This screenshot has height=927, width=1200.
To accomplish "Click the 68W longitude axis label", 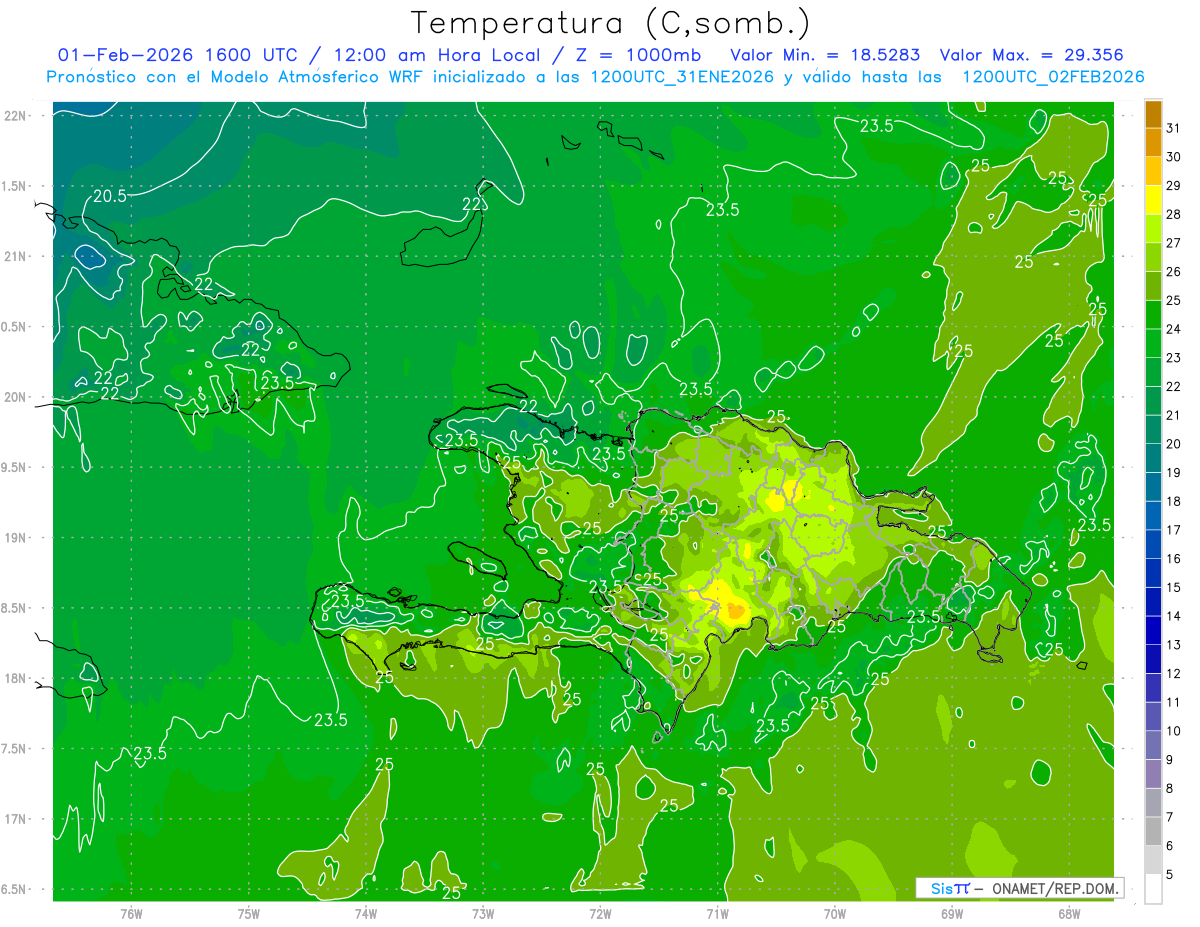I will (1069, 913).
